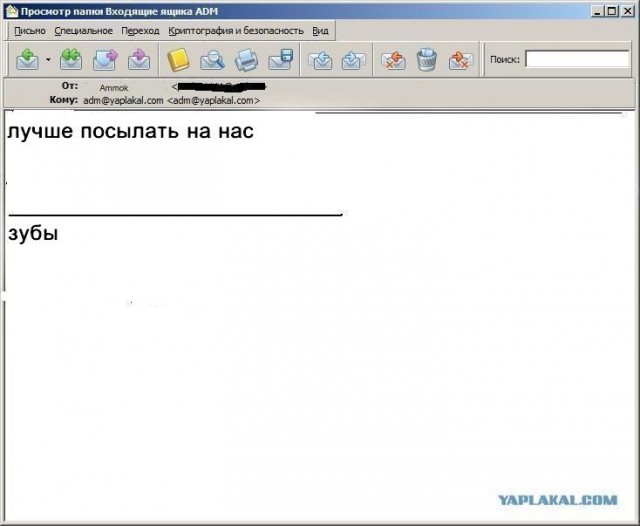Open message search magnifier icon
This screenshot has width=640, height=526.
(x=212, y=60)
